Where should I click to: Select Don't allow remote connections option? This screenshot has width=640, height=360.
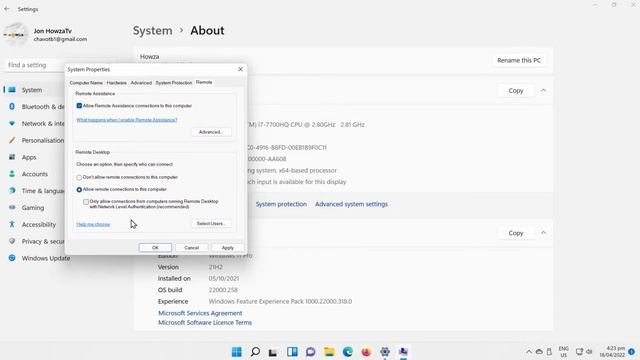(79, 178)
